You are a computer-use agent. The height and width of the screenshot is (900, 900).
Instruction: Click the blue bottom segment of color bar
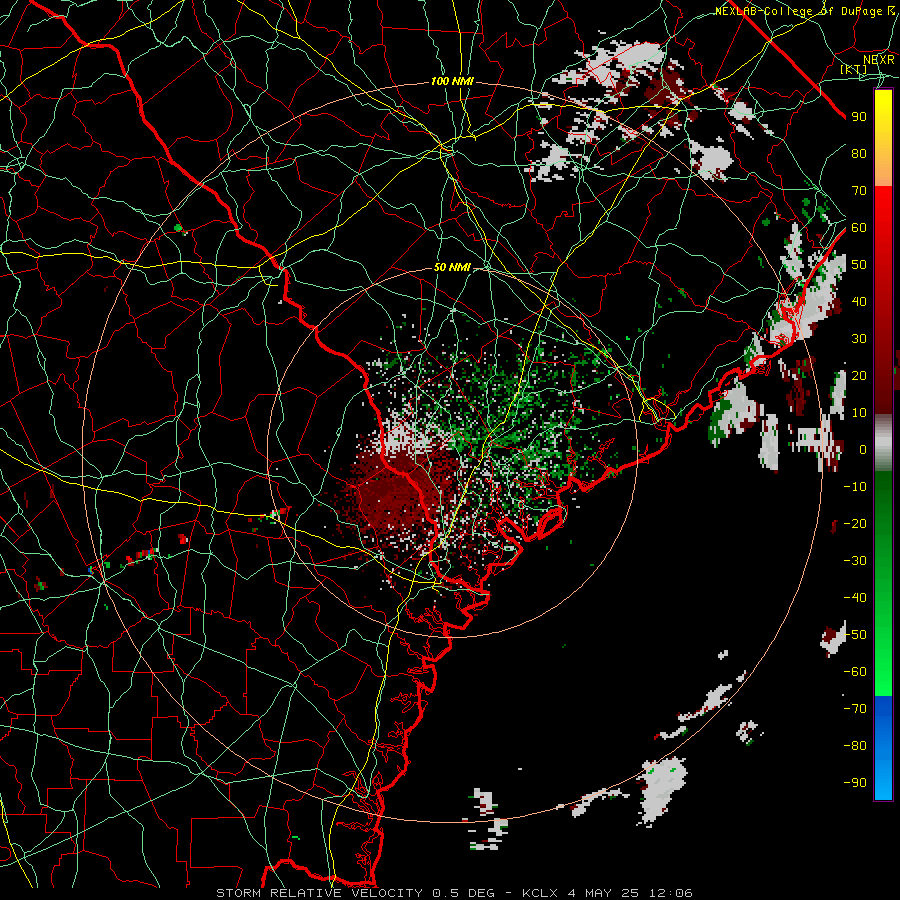coord(883,747)
